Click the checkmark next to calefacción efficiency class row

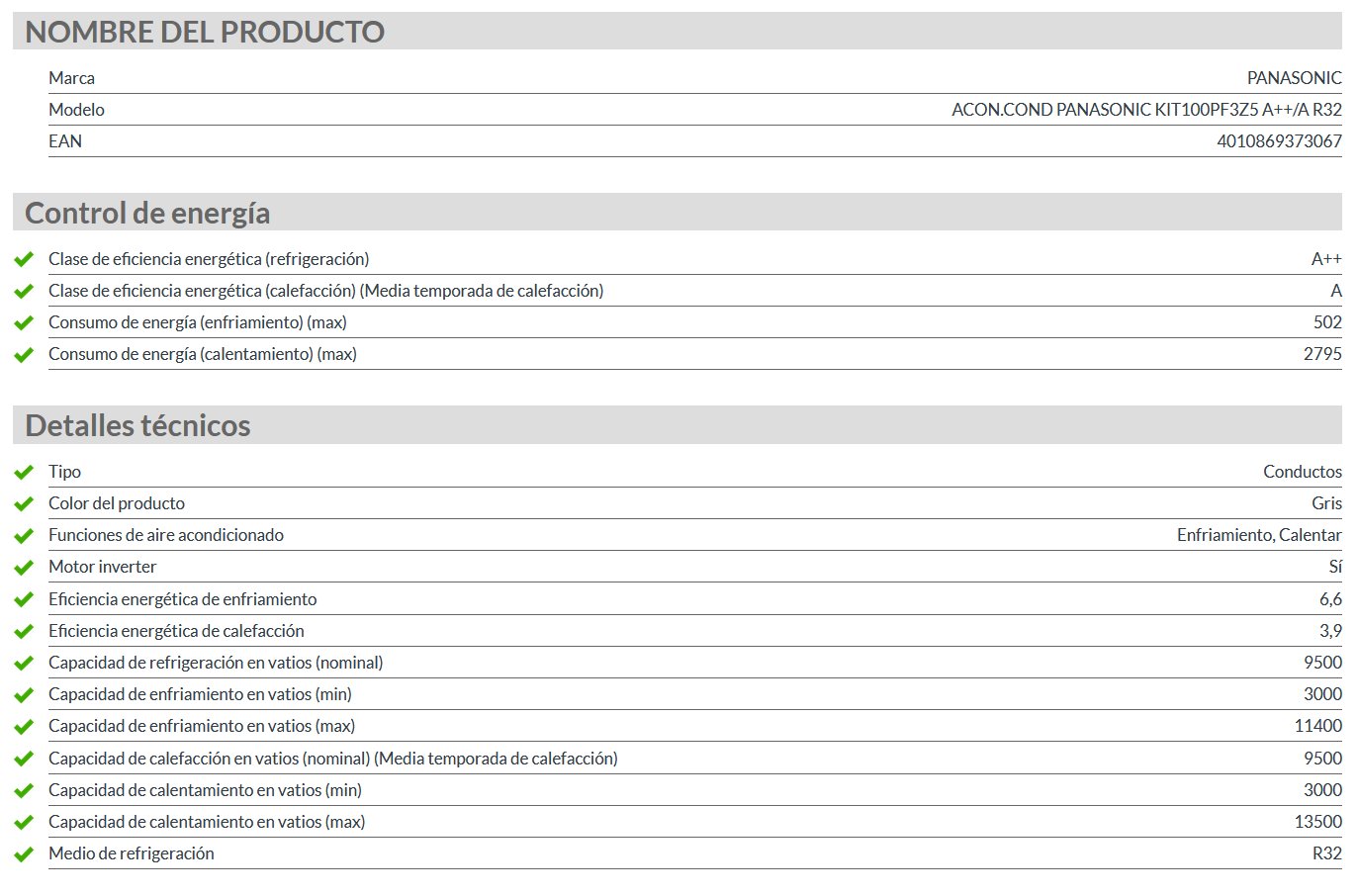click(x=24, y=292)
